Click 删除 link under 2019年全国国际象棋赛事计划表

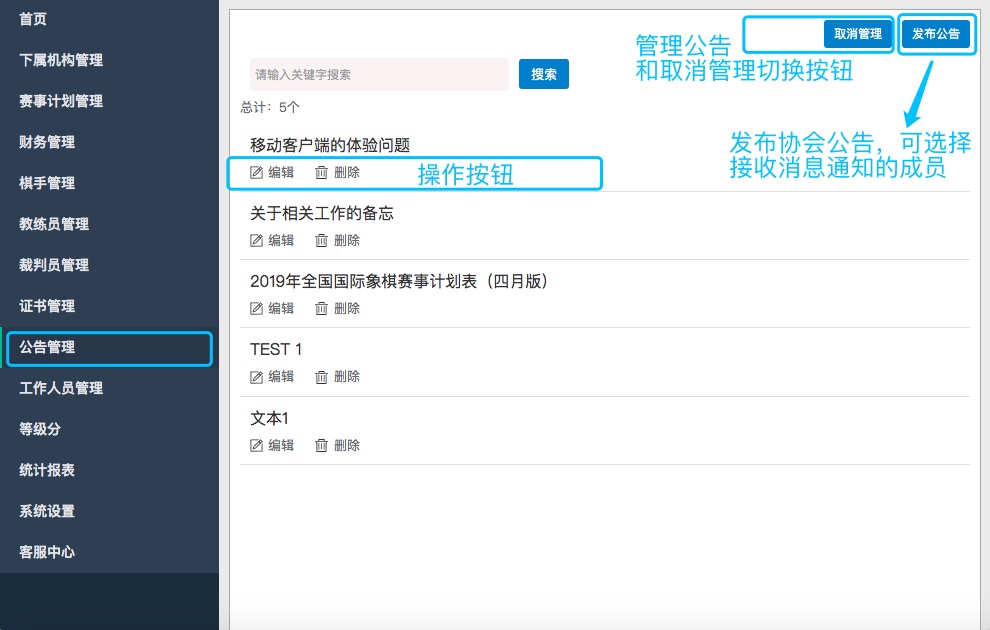pyautogui.click(x=347, y=309)
